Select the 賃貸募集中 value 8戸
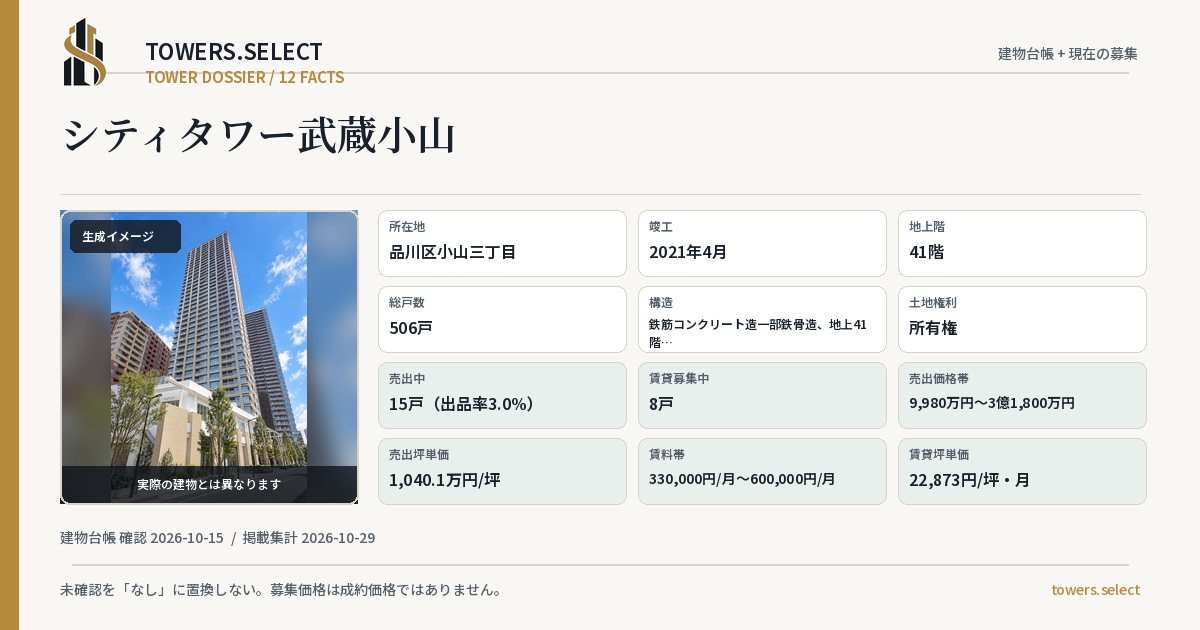The image size is (1200, 630). tap(661, 404)
